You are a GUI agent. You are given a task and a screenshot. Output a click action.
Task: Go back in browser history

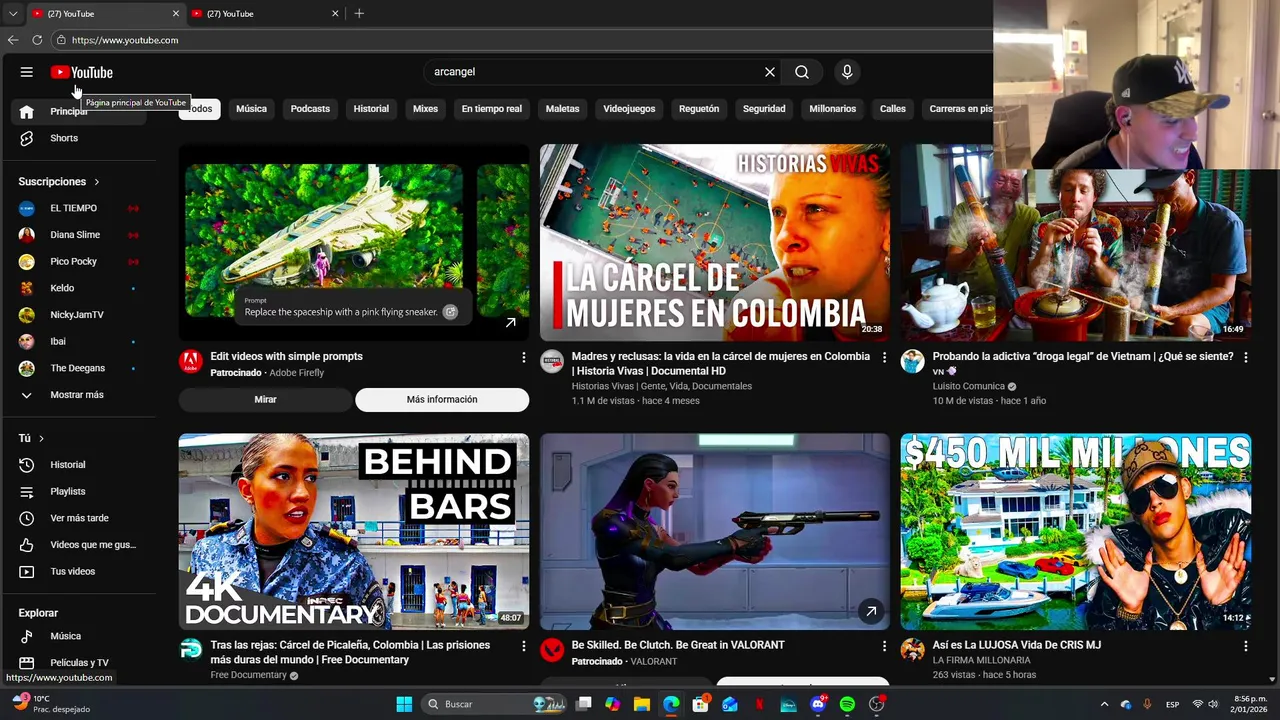(13, 40)
